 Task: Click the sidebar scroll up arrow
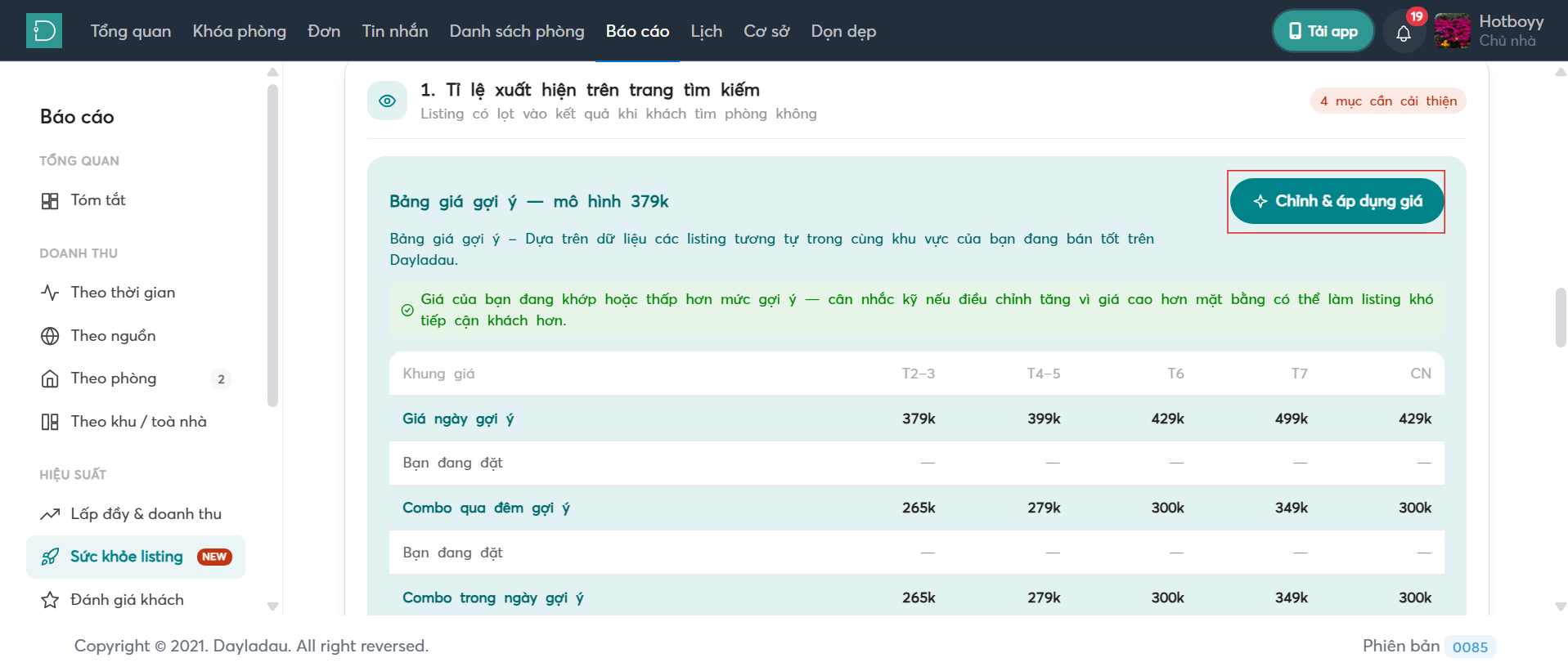[272, 73]
